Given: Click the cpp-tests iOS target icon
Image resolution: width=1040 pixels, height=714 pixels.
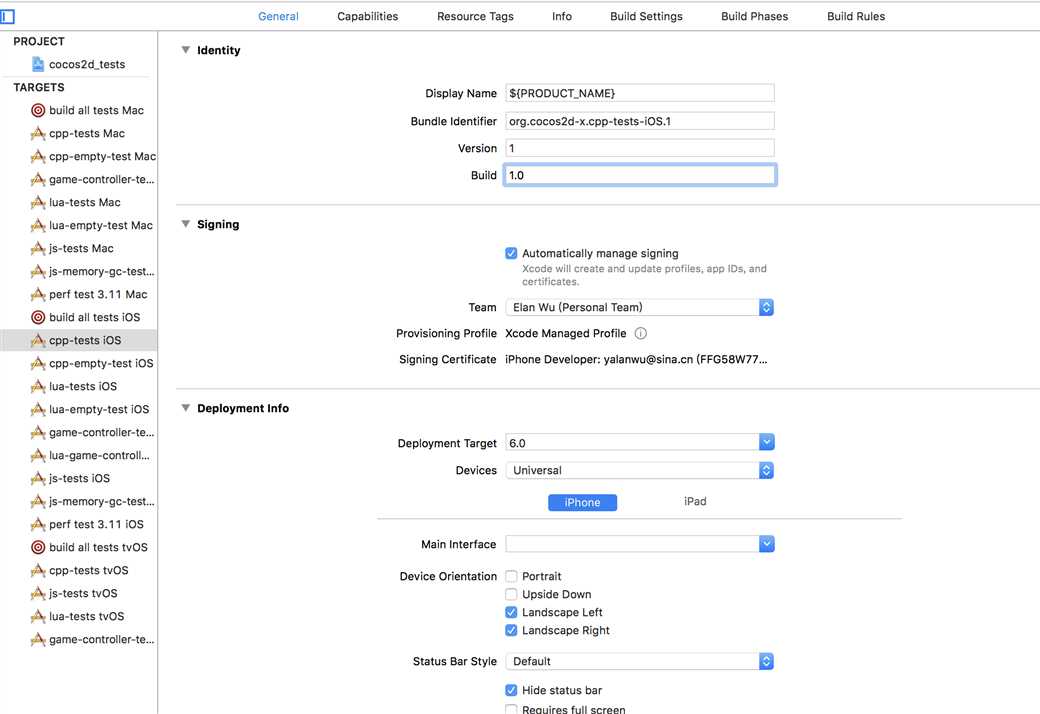Looking at the screenshot, I should [38, 340].
